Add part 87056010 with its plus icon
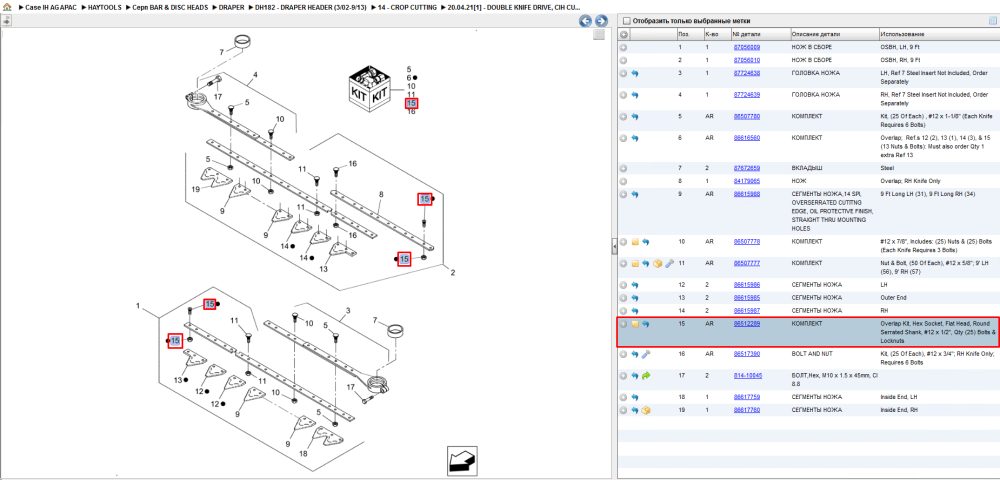Screen dimensions: 1000x480 click(624, 60)
